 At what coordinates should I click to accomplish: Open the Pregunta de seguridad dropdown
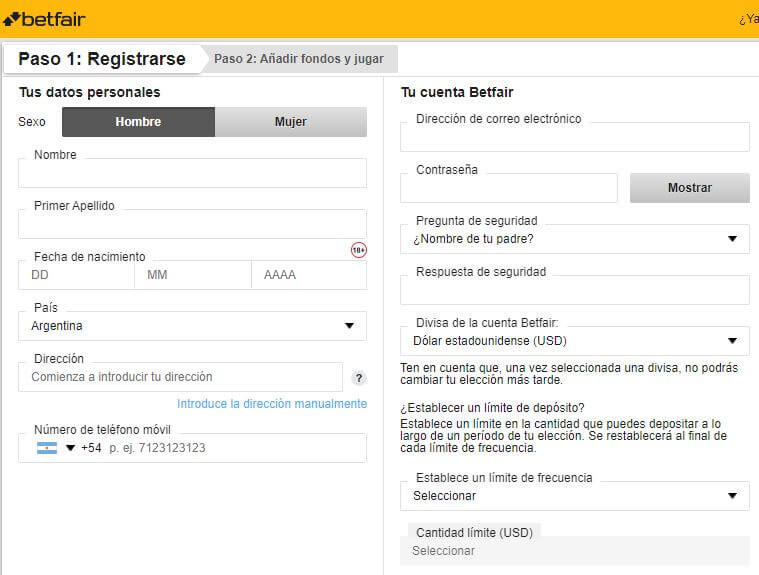575,239
